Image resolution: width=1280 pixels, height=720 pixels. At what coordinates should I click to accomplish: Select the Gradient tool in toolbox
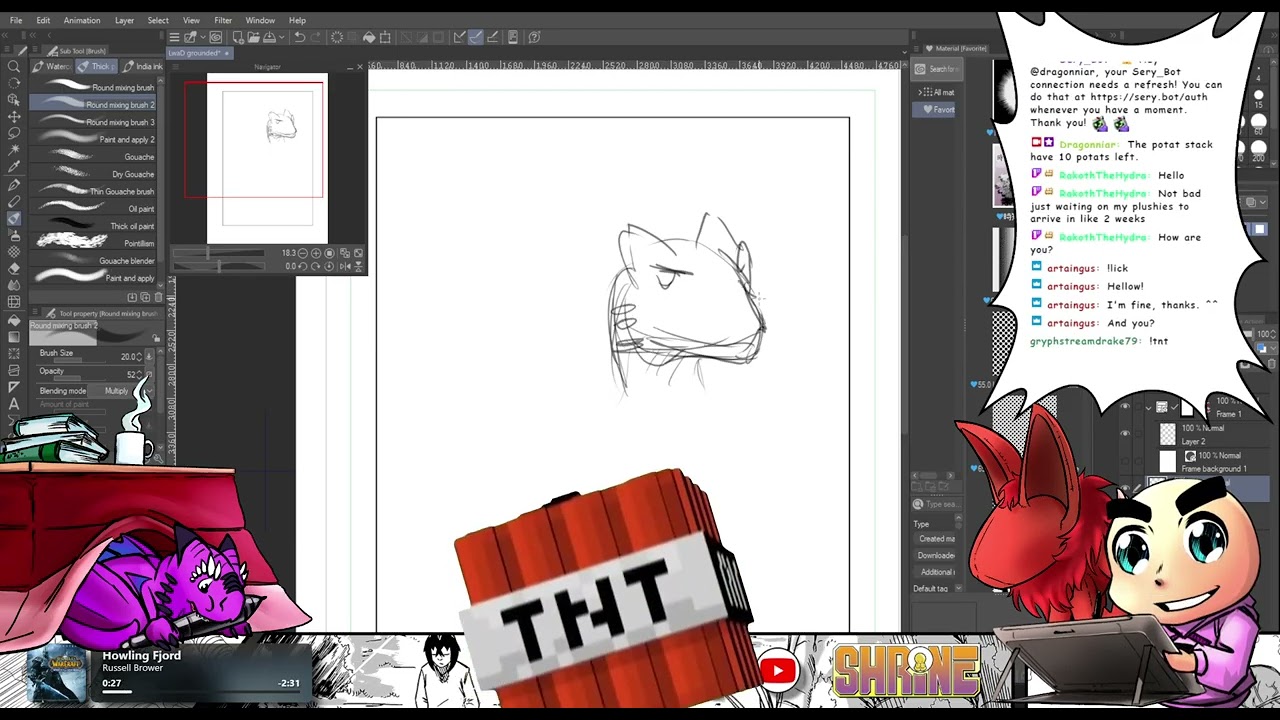click(14, 336)
